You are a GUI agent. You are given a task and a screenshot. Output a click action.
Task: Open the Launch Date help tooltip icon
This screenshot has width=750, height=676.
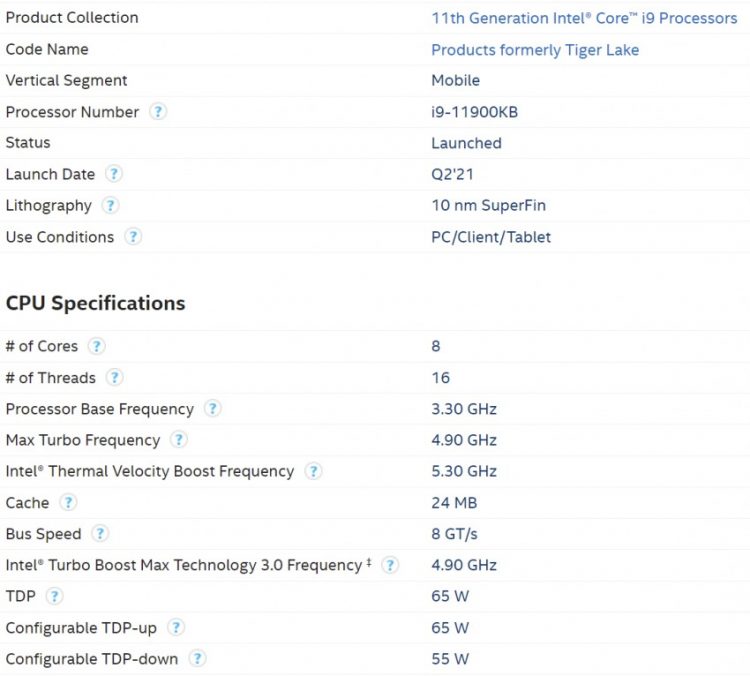pyautogui.click(x=114, y=174)
